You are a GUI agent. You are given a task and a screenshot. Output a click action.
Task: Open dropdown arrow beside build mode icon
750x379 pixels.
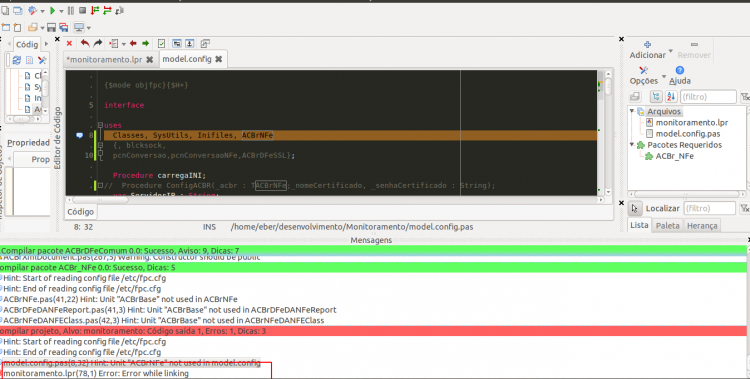click(x=42, y=11)
